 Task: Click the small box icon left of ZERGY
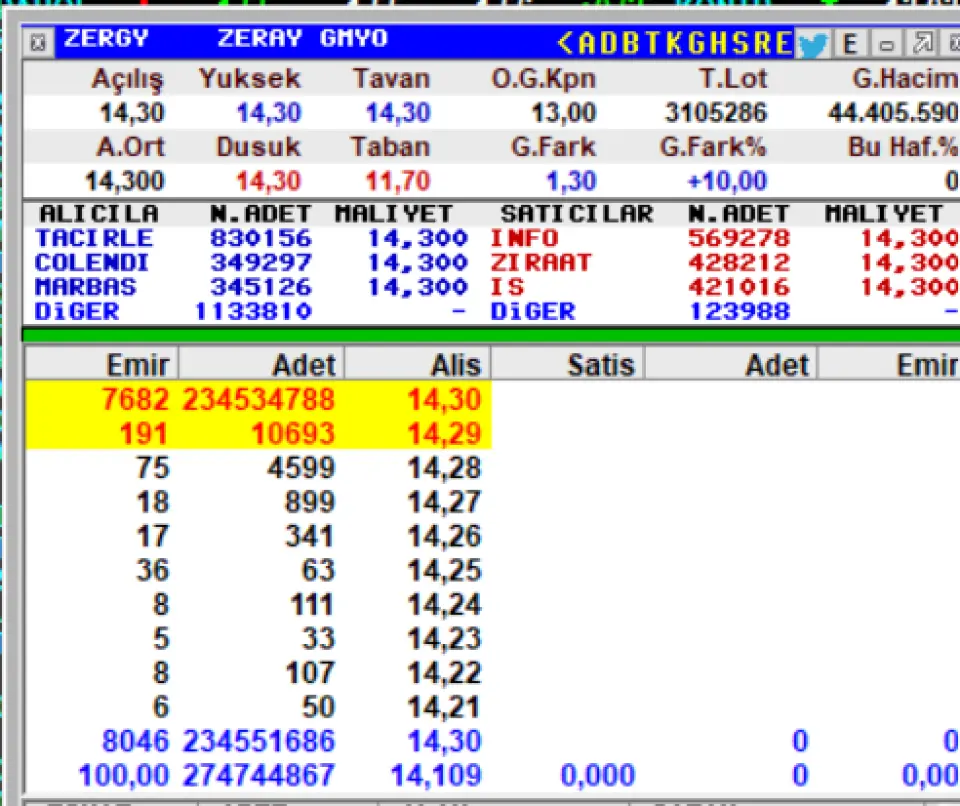pos(38,43)
